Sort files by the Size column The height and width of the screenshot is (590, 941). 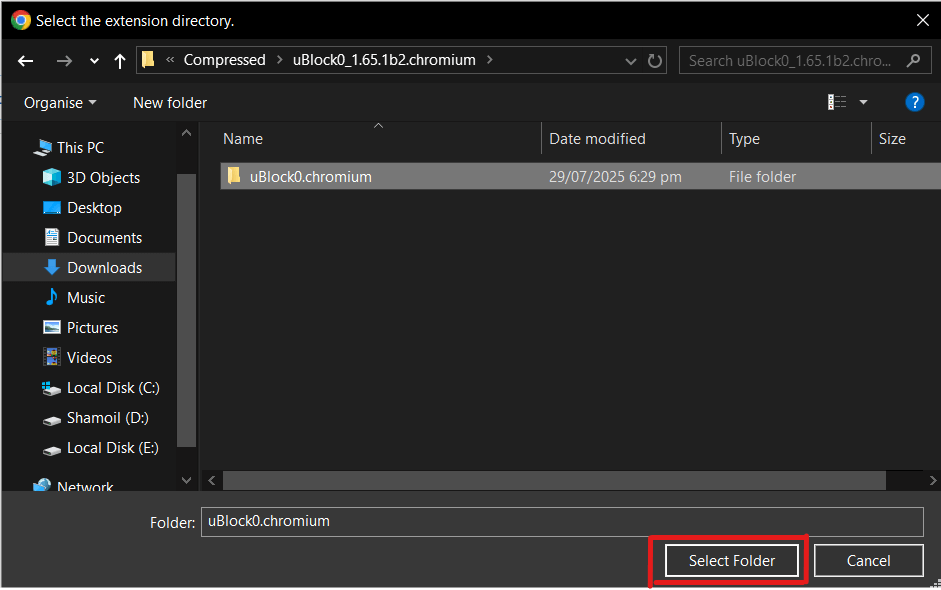(x=892, y=139)
